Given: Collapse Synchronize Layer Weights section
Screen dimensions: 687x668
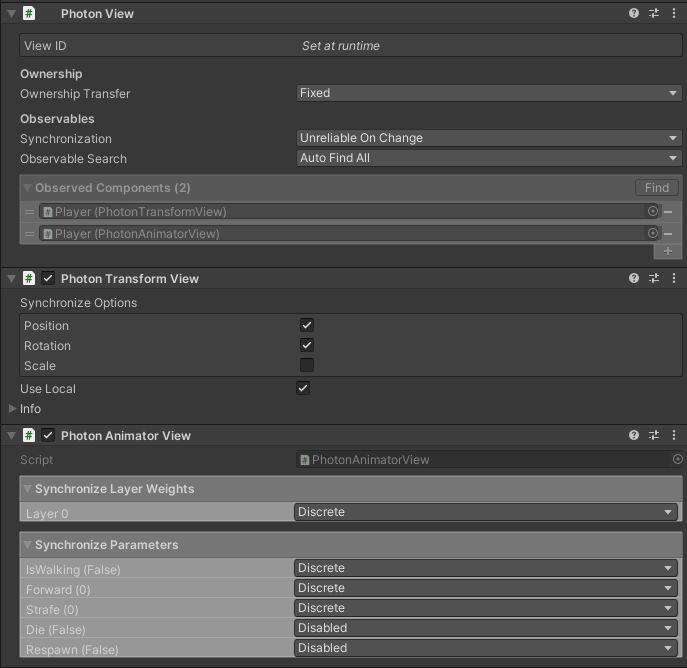Looking at the screenshot, I should point(27,489).
